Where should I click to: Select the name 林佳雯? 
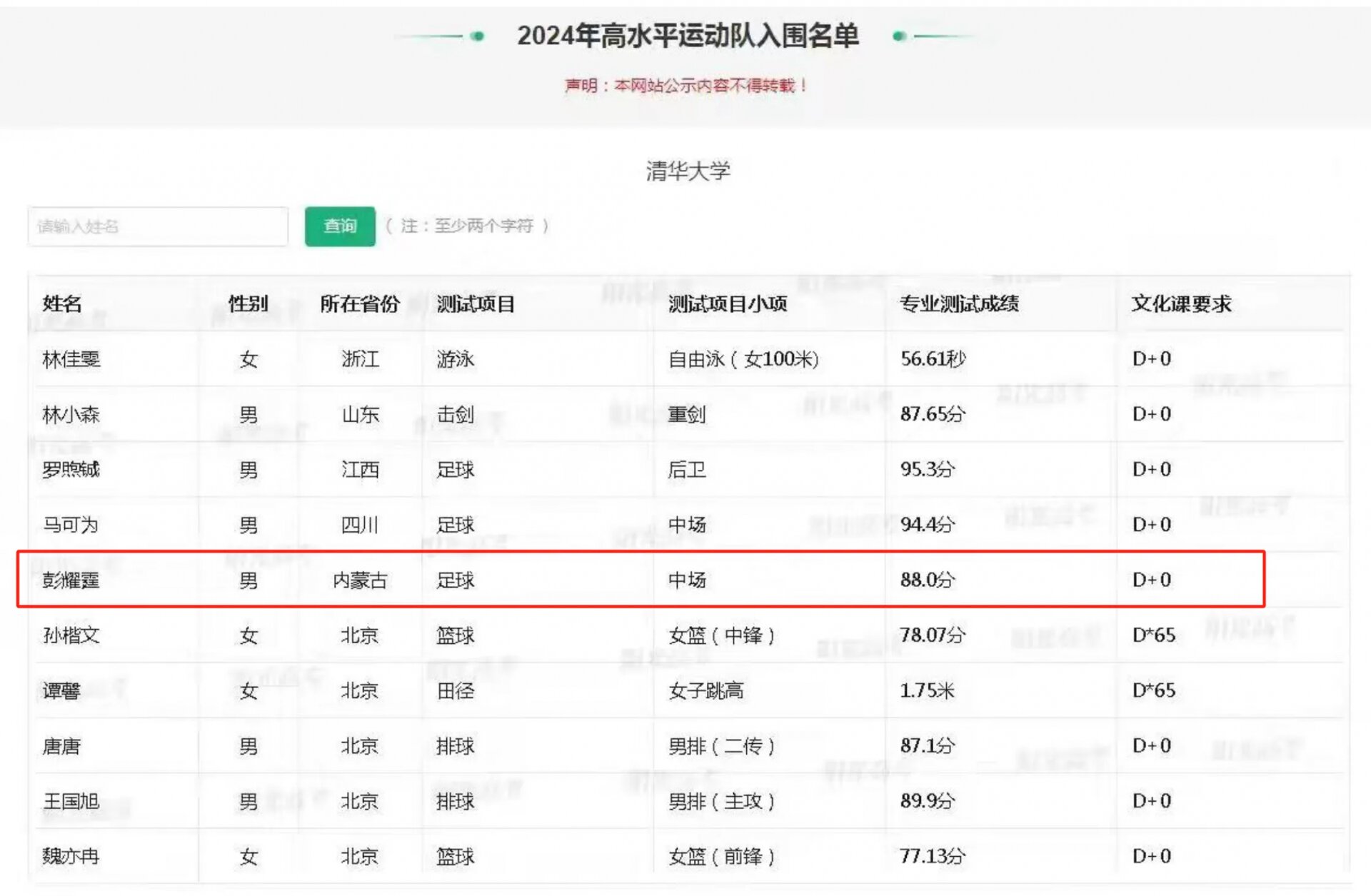point(71,359)
